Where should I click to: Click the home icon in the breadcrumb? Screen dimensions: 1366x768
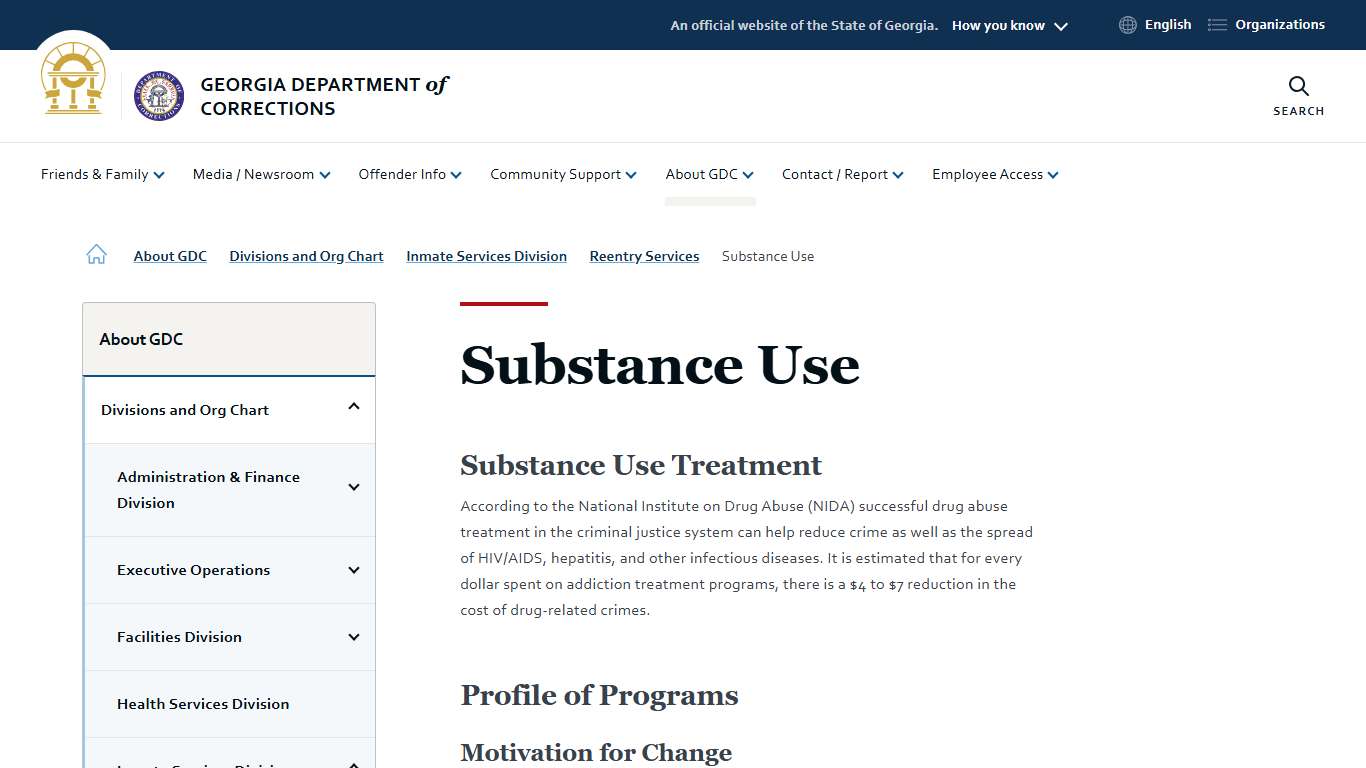tap(96, 254)
